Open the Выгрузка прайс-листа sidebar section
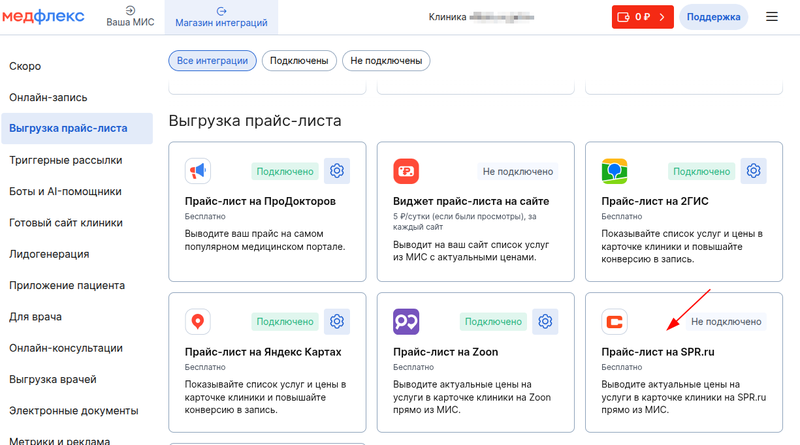The width and height of the screenshot is (800, 445). click(77, 129)
